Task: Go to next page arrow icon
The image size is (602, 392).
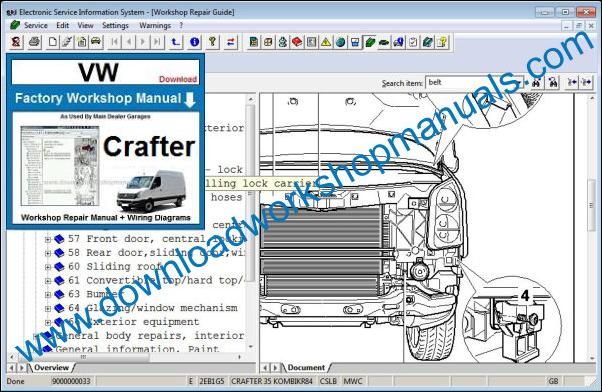Action: click(143, 42)
